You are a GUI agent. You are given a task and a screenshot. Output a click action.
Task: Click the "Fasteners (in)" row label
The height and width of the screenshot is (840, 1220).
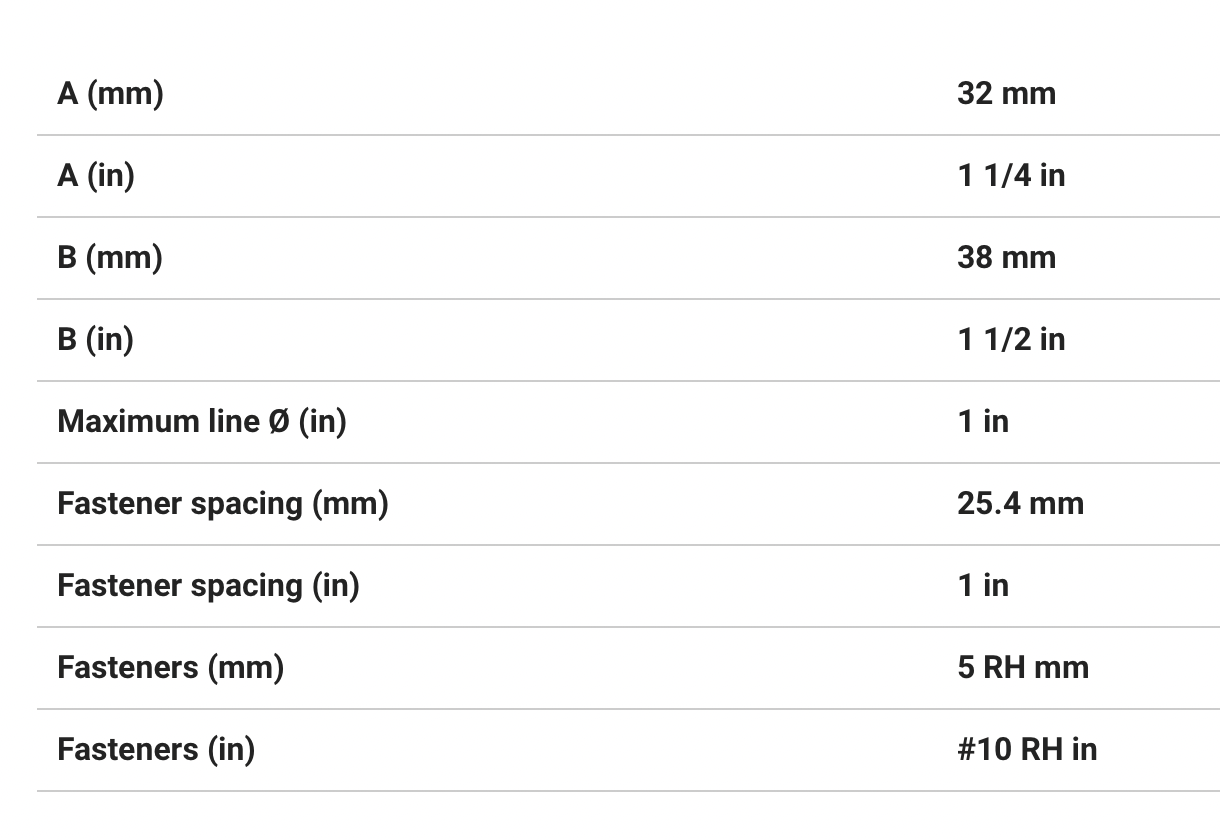[155, 750]
